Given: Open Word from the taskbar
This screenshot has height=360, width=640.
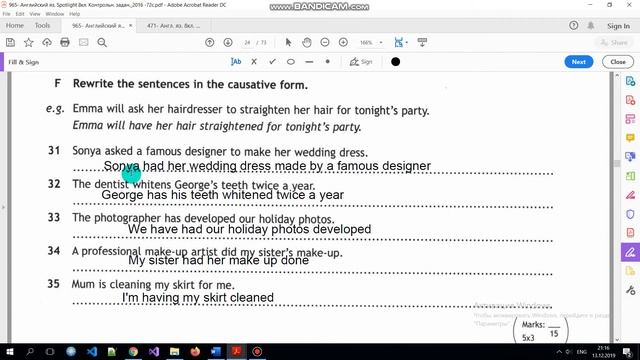Looking at the screenshot, I should 216,351.
